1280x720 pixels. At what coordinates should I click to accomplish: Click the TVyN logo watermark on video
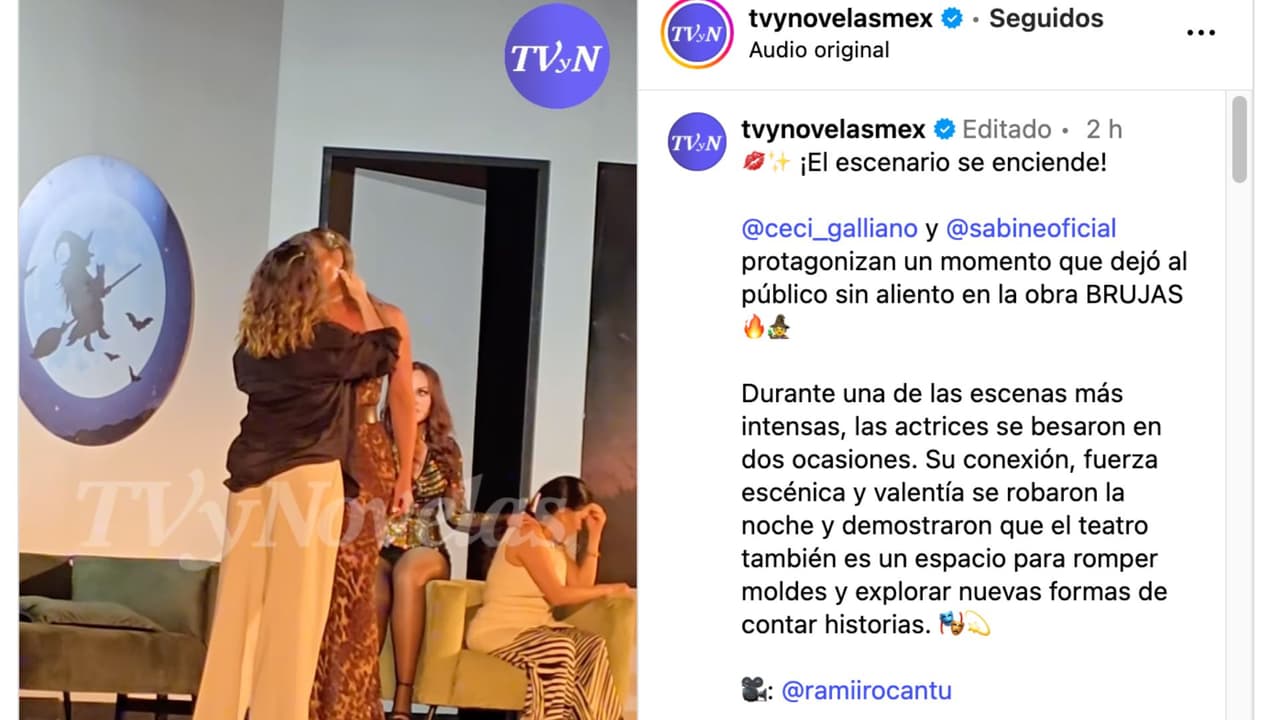pos(557,57)
